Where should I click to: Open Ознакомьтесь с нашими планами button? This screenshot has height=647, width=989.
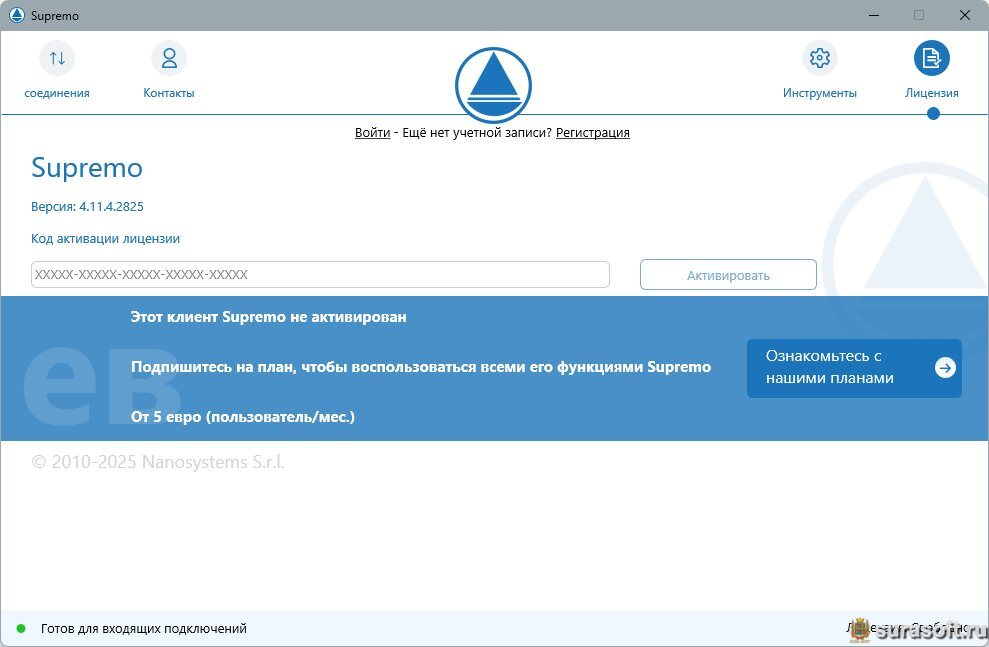tap(854, 368)
